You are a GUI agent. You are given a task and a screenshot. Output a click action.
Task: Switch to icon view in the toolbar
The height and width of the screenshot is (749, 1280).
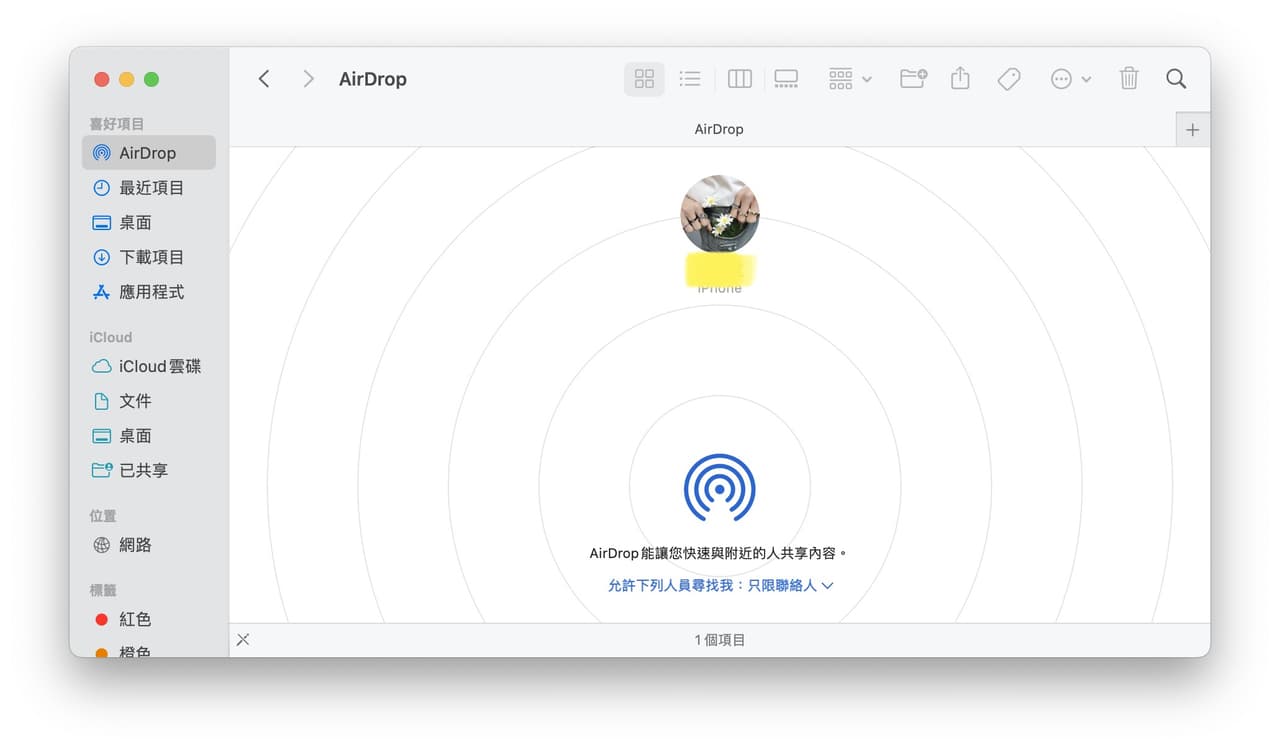pyautogui.click(x=643, y=78)
